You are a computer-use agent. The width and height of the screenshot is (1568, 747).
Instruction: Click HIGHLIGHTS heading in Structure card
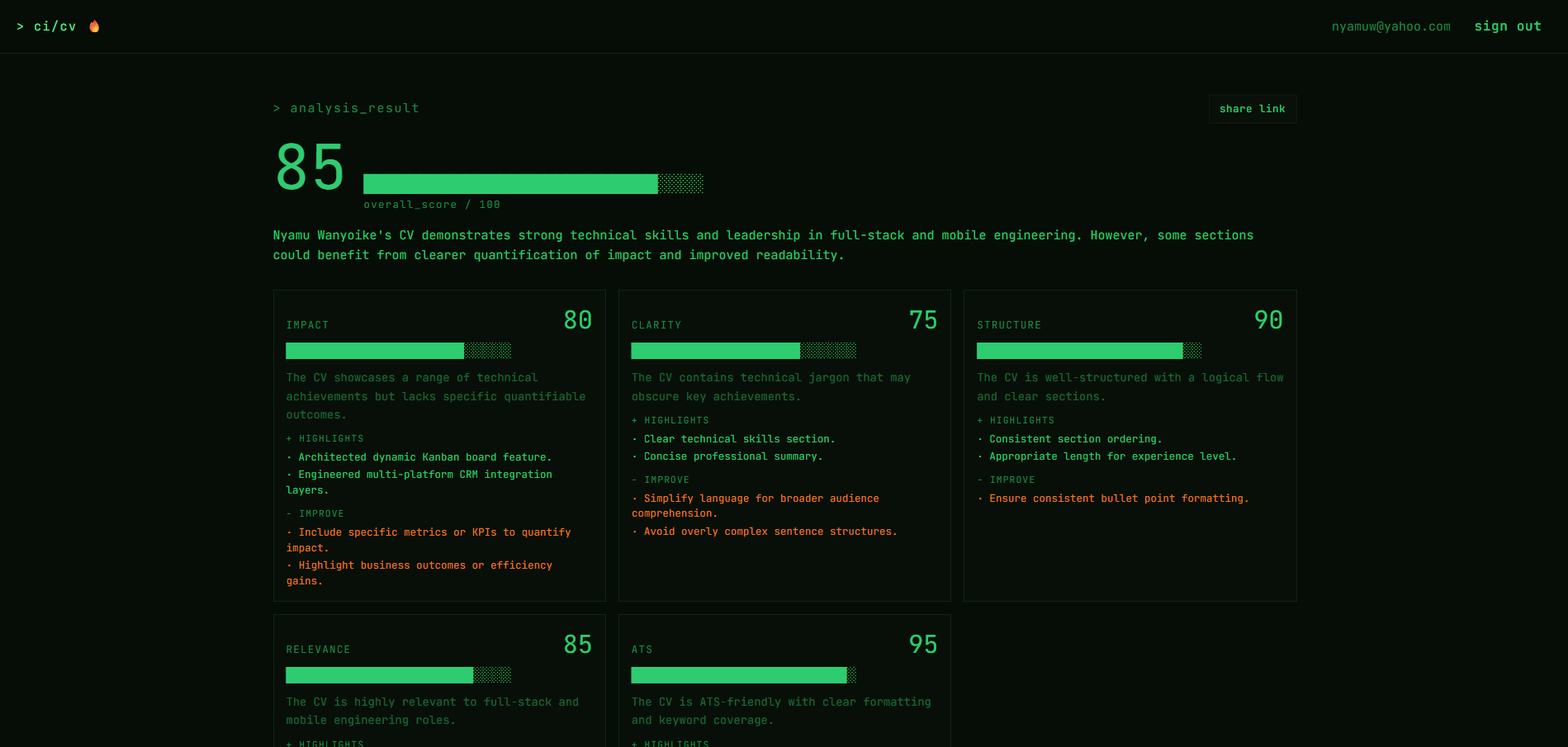point(1016,420)
